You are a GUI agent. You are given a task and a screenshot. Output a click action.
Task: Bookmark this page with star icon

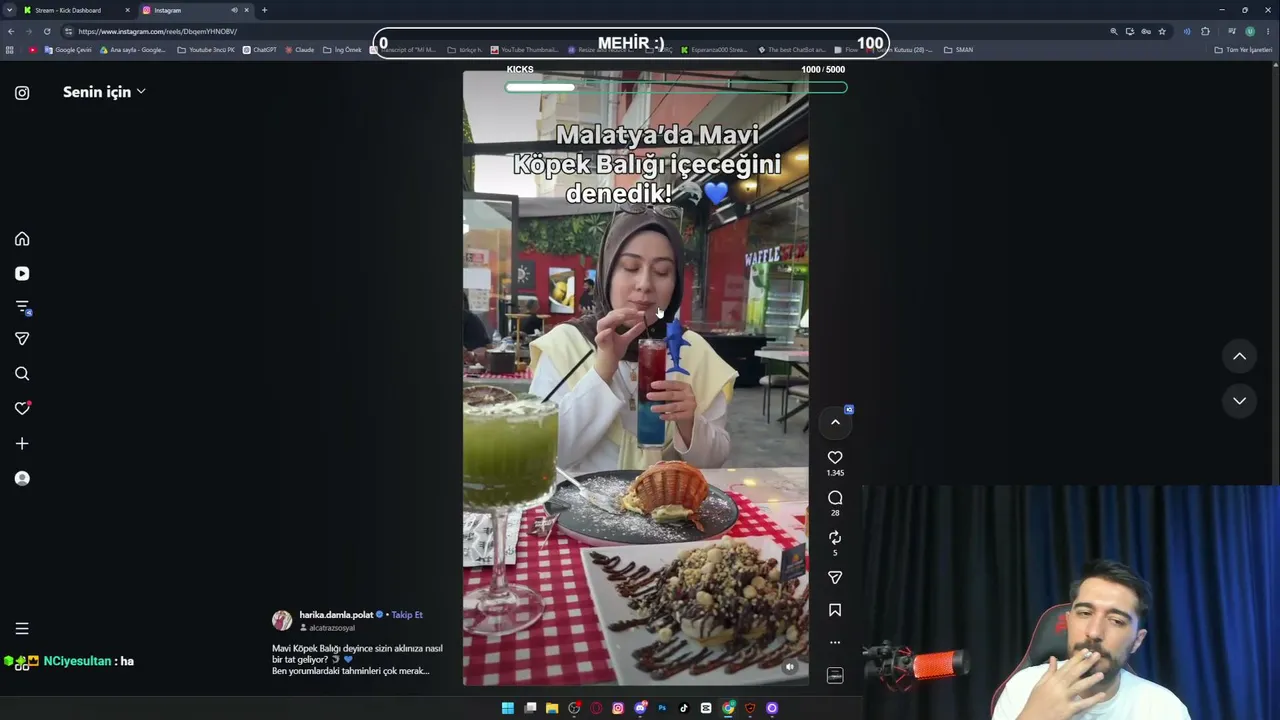(1162, 31)
